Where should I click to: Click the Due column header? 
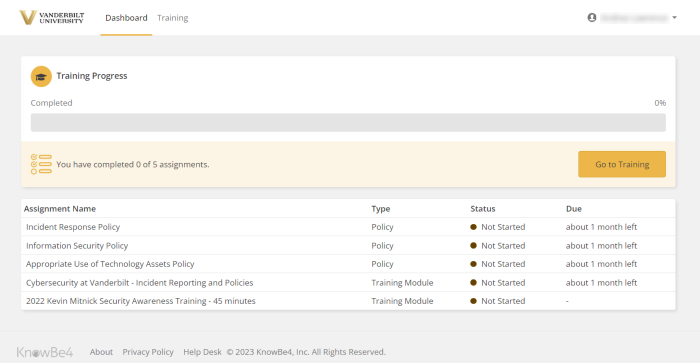[574, 209]
